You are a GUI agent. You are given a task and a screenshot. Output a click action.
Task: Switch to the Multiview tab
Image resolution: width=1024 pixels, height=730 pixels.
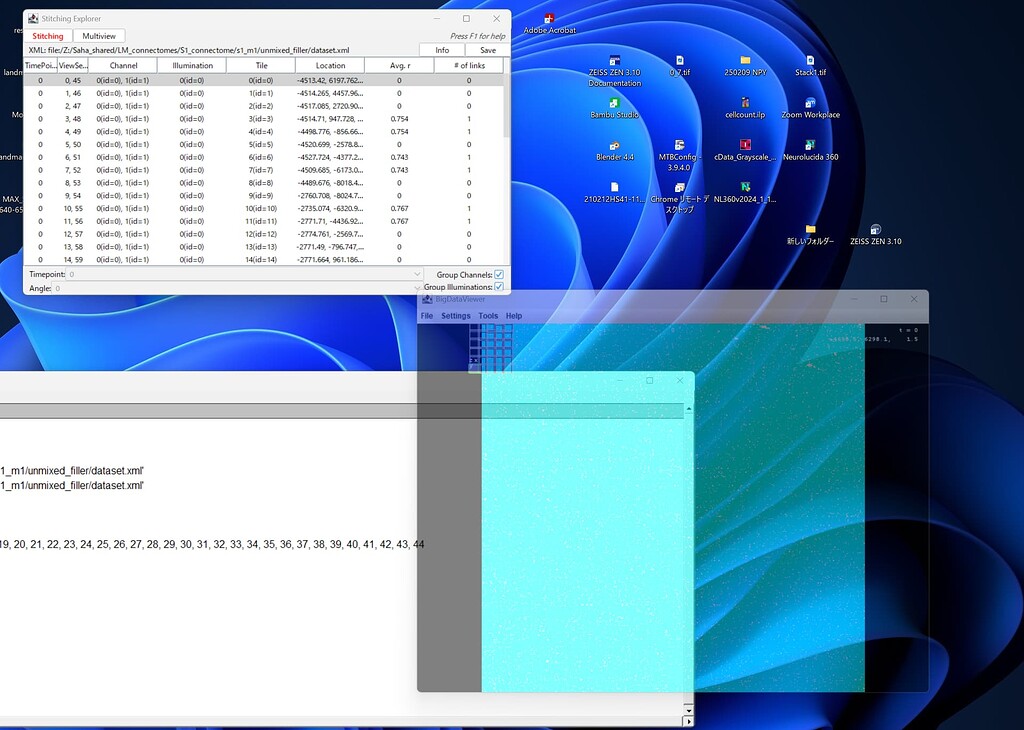coord(99,35)
